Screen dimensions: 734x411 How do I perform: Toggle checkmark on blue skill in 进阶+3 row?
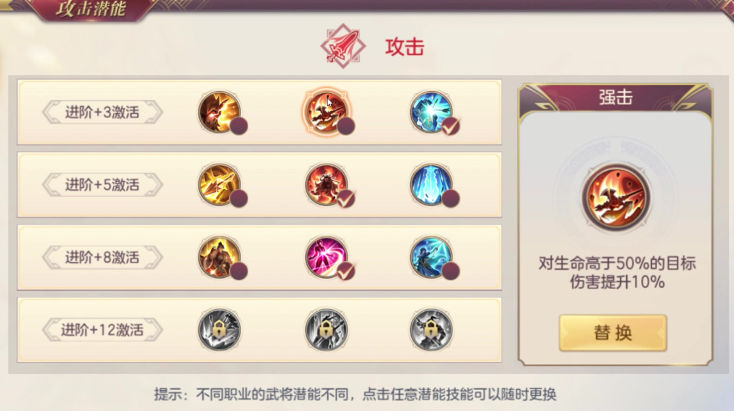coord(451,126)
